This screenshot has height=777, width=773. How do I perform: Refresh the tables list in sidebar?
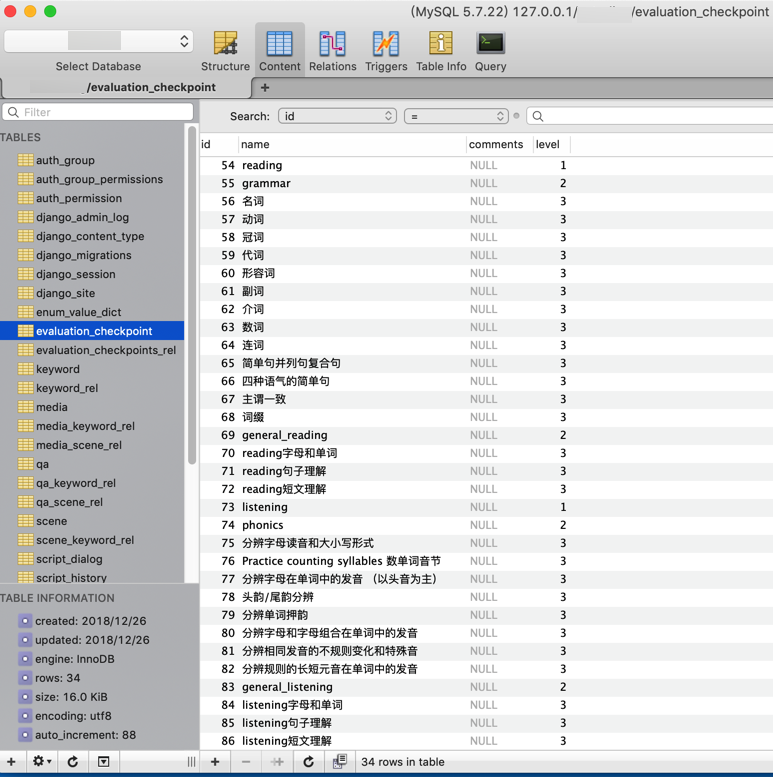tap(72, 762)
